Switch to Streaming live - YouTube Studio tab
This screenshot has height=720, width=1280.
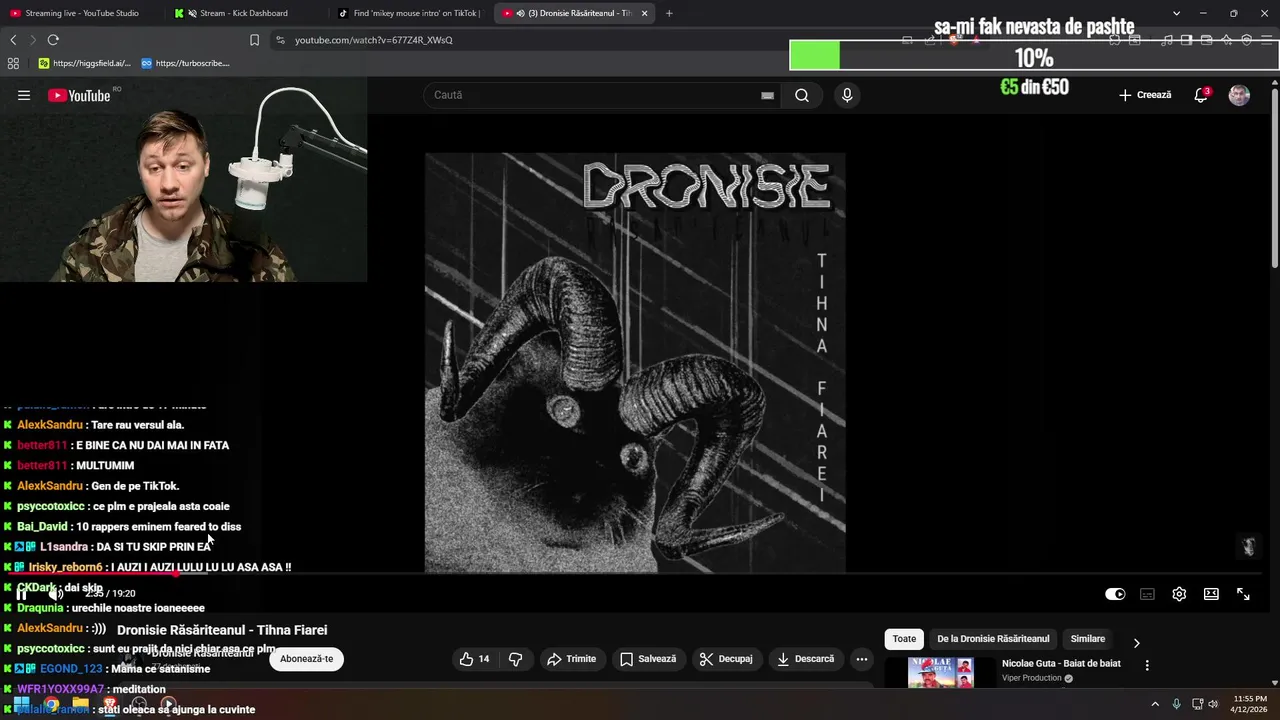(x=82, y=13)
